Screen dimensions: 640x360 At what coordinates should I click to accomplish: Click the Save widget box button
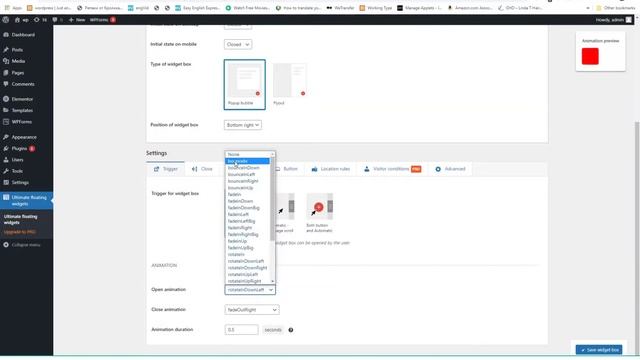(599, 350)
